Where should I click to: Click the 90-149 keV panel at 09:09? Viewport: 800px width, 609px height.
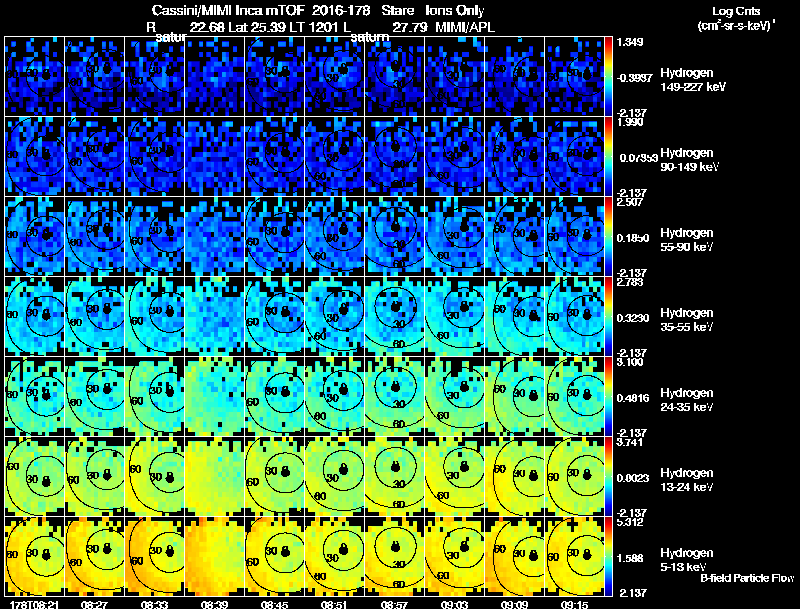[514, 156]
